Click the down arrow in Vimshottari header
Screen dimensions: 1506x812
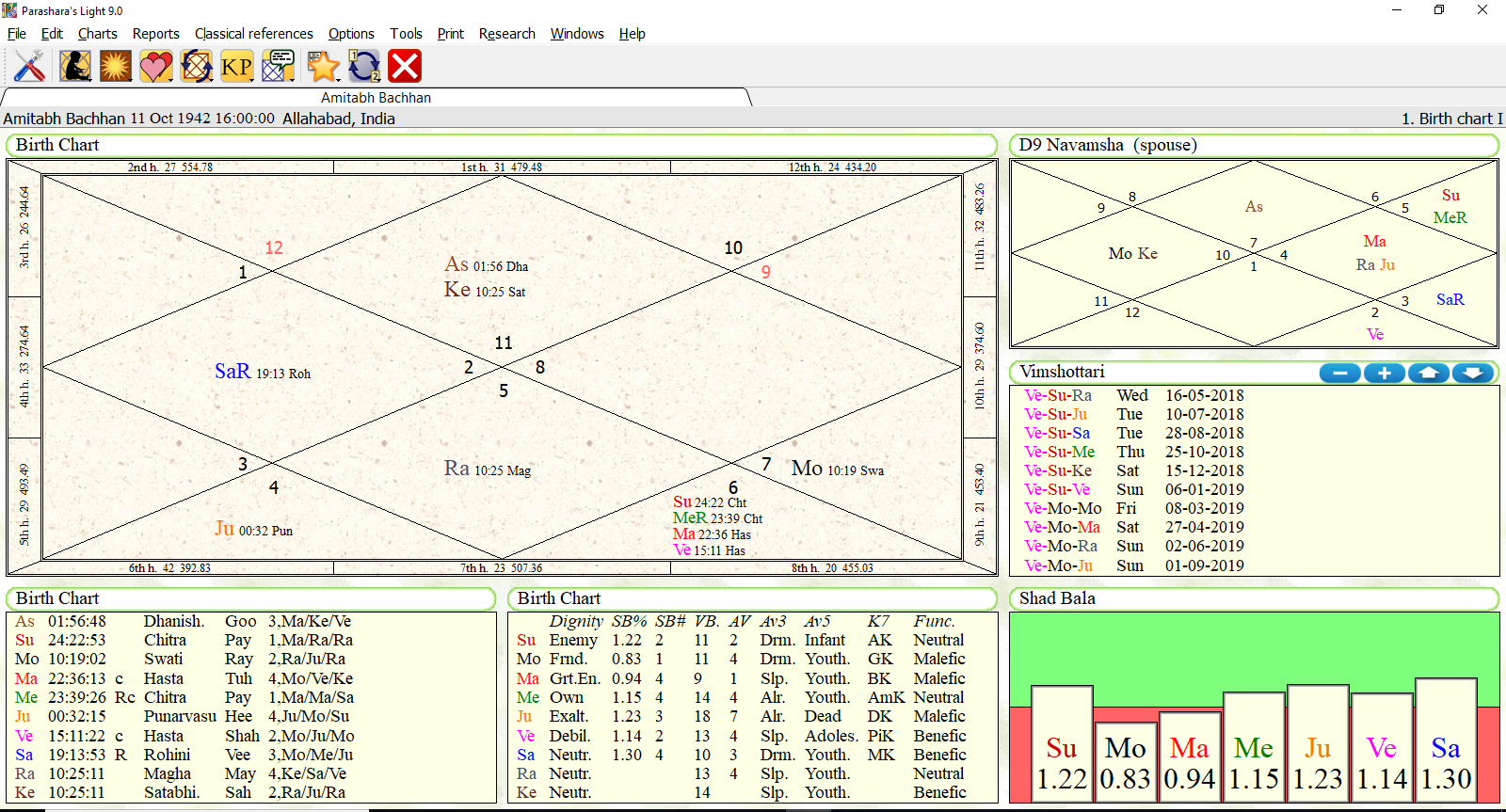(1472, 374)
